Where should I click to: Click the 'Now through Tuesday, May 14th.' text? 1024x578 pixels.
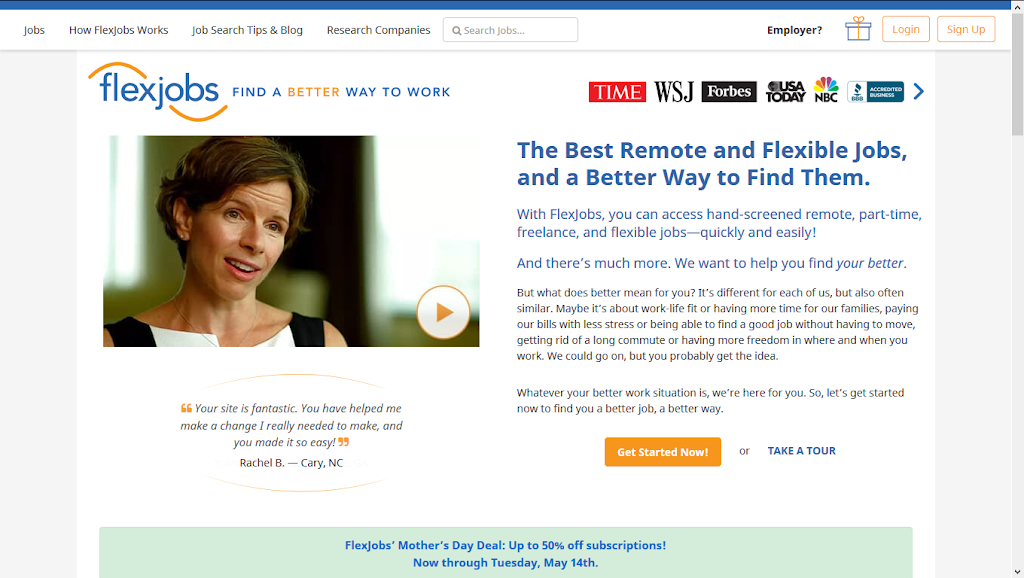click(x=505, y=562)
